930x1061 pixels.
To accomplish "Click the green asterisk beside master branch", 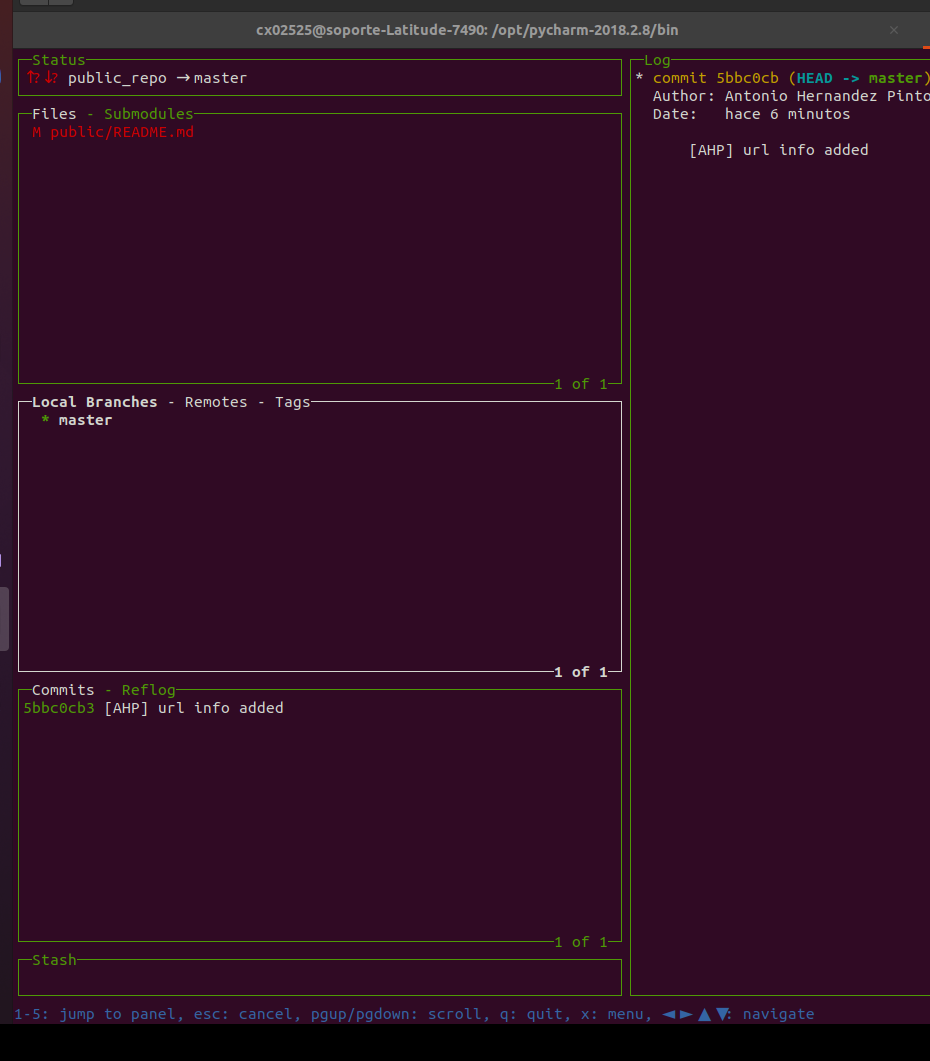I will pos(45,420).
